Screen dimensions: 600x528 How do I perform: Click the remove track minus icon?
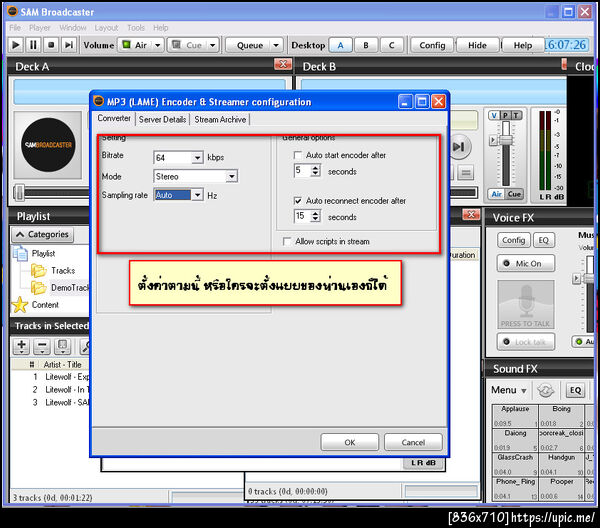click(x=42, y=346)
